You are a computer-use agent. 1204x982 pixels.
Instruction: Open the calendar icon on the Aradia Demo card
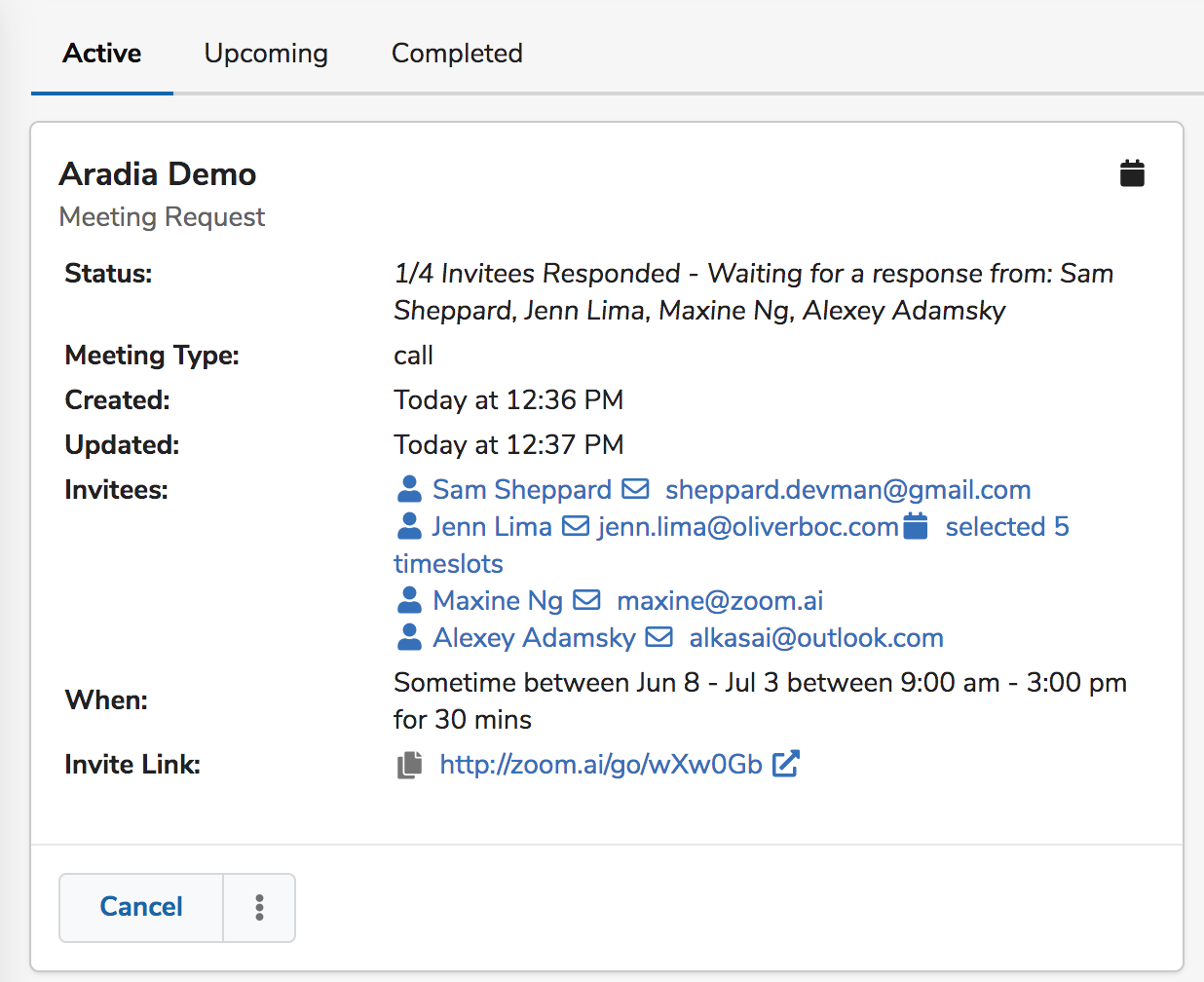[1132, 172]
